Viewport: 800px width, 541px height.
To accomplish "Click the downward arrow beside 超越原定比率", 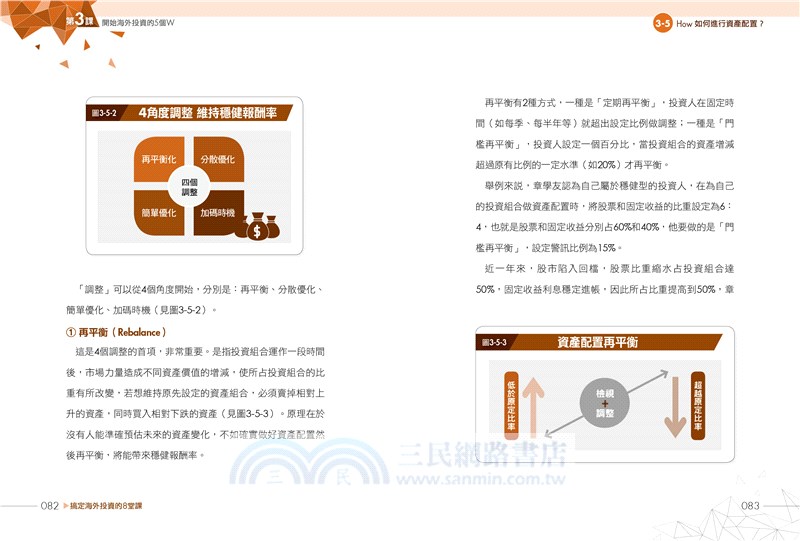I will coord(675,406).
